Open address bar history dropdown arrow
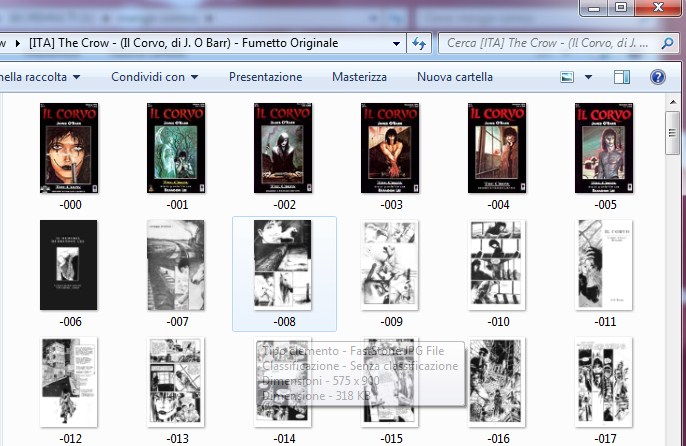 (396, 44)
